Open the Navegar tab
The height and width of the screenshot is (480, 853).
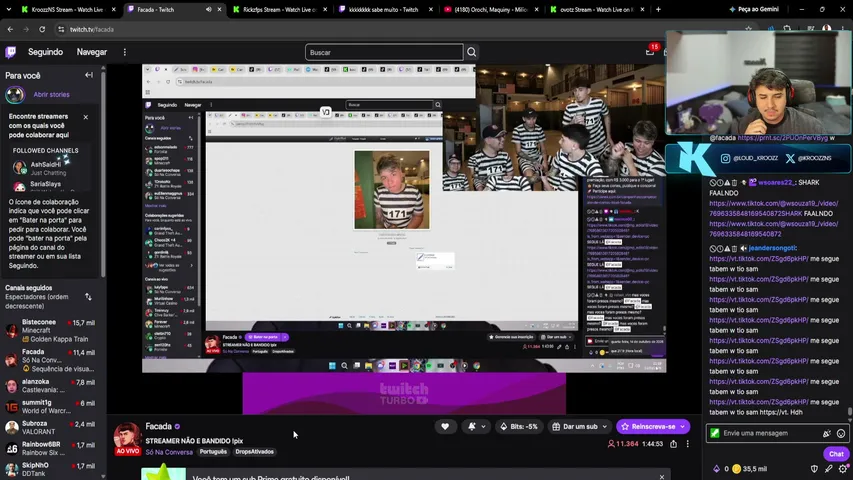tap(91, 52)
